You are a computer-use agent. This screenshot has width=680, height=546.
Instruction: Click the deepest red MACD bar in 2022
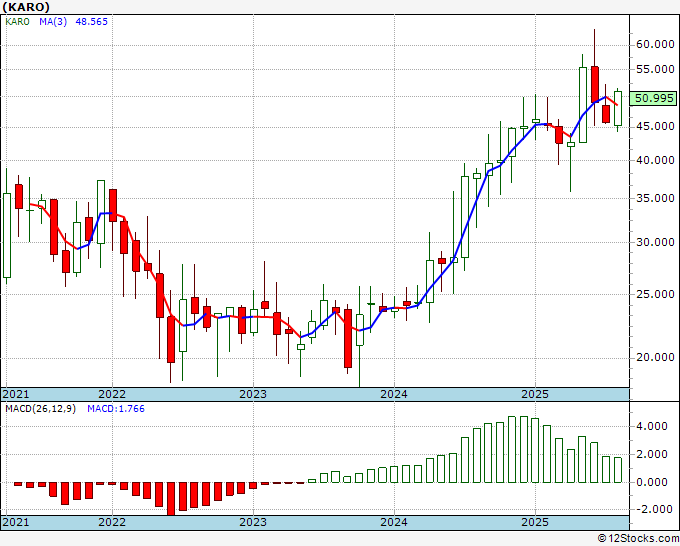(171, 499)
